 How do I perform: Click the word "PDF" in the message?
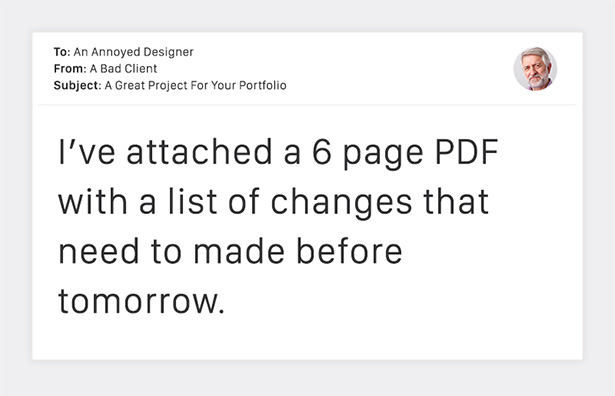point(467,152)
